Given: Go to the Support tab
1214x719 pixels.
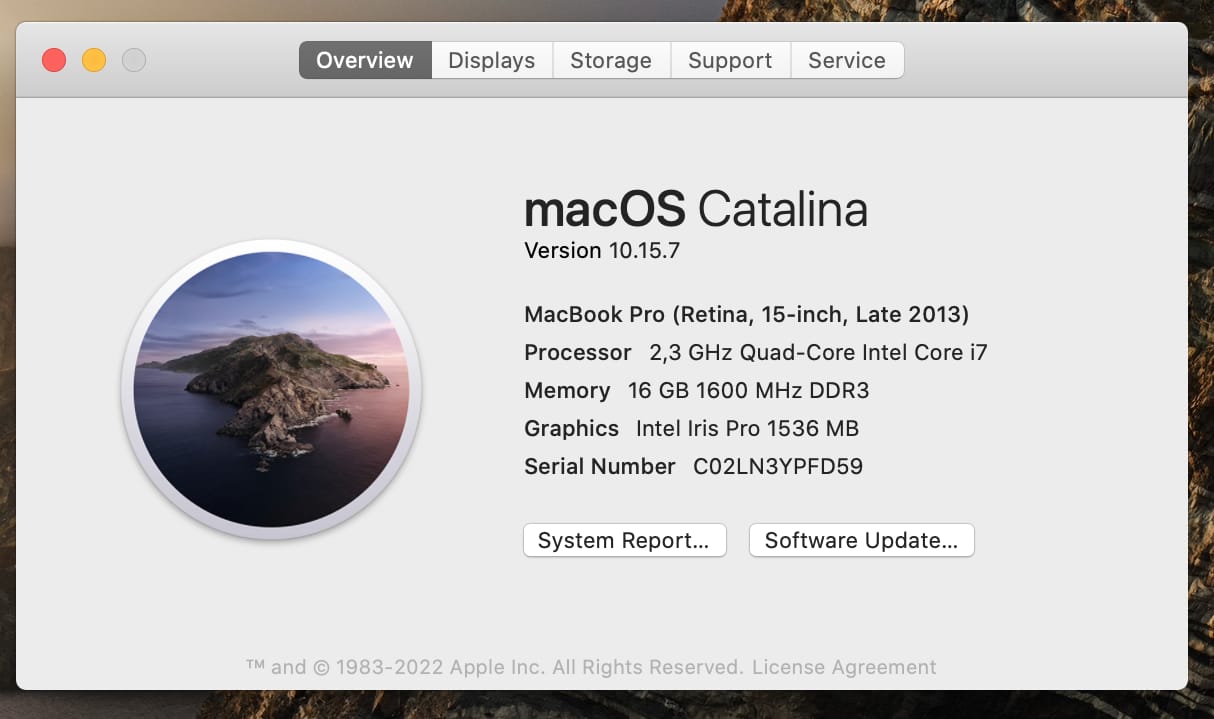Looking at the screenshot, I should click(730, 60).
